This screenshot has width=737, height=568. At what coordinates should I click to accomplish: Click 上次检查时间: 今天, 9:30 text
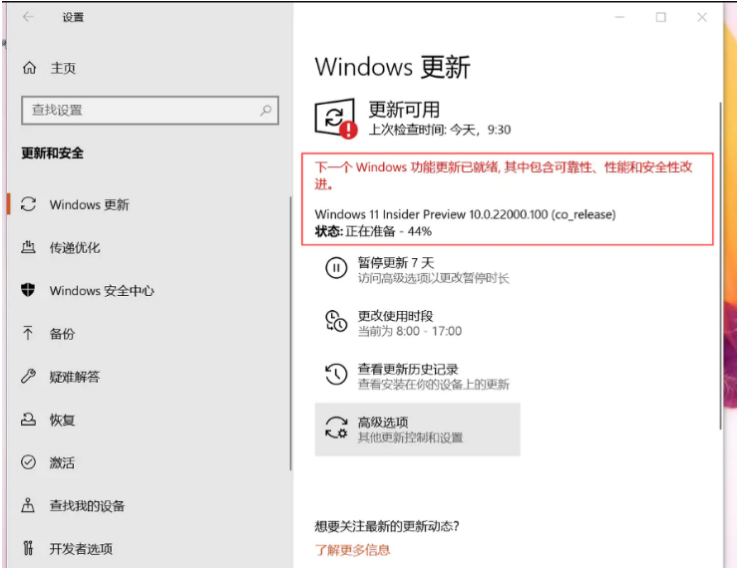click(x=439, y=129)
